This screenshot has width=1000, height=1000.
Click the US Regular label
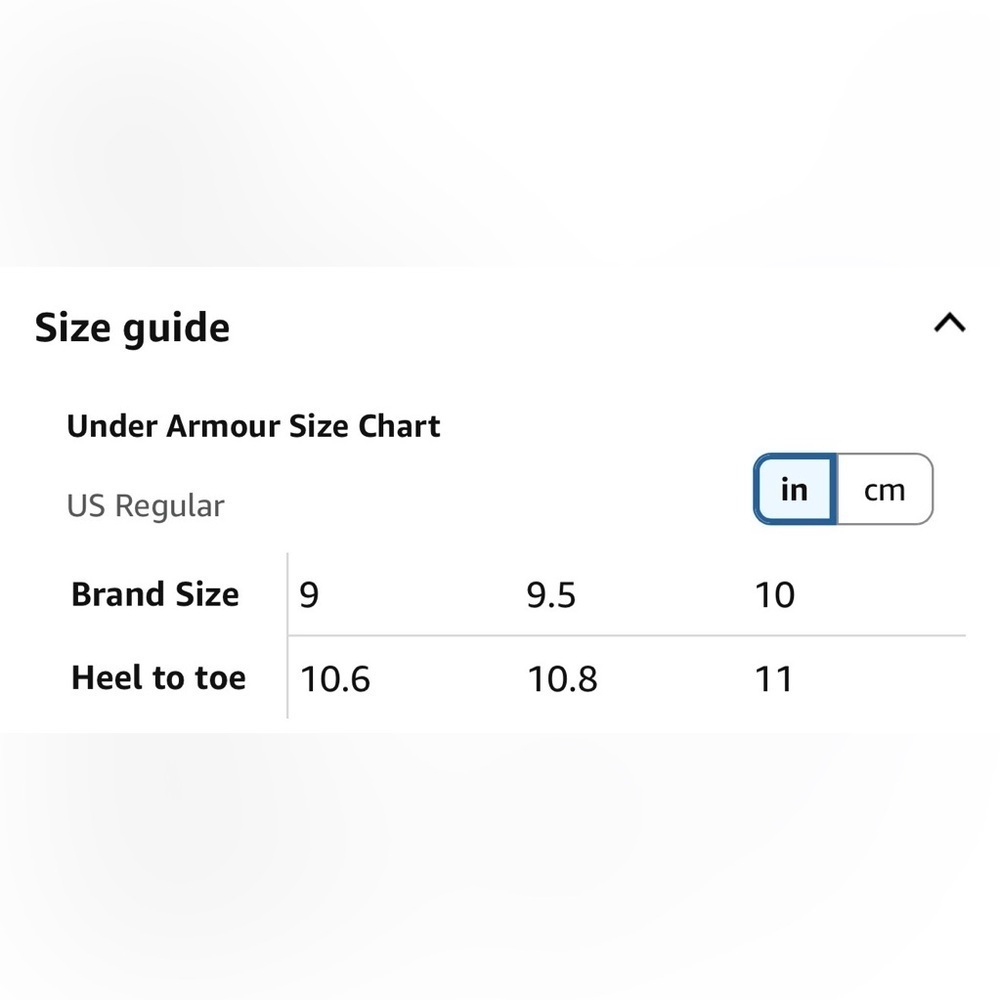(145, 506)
